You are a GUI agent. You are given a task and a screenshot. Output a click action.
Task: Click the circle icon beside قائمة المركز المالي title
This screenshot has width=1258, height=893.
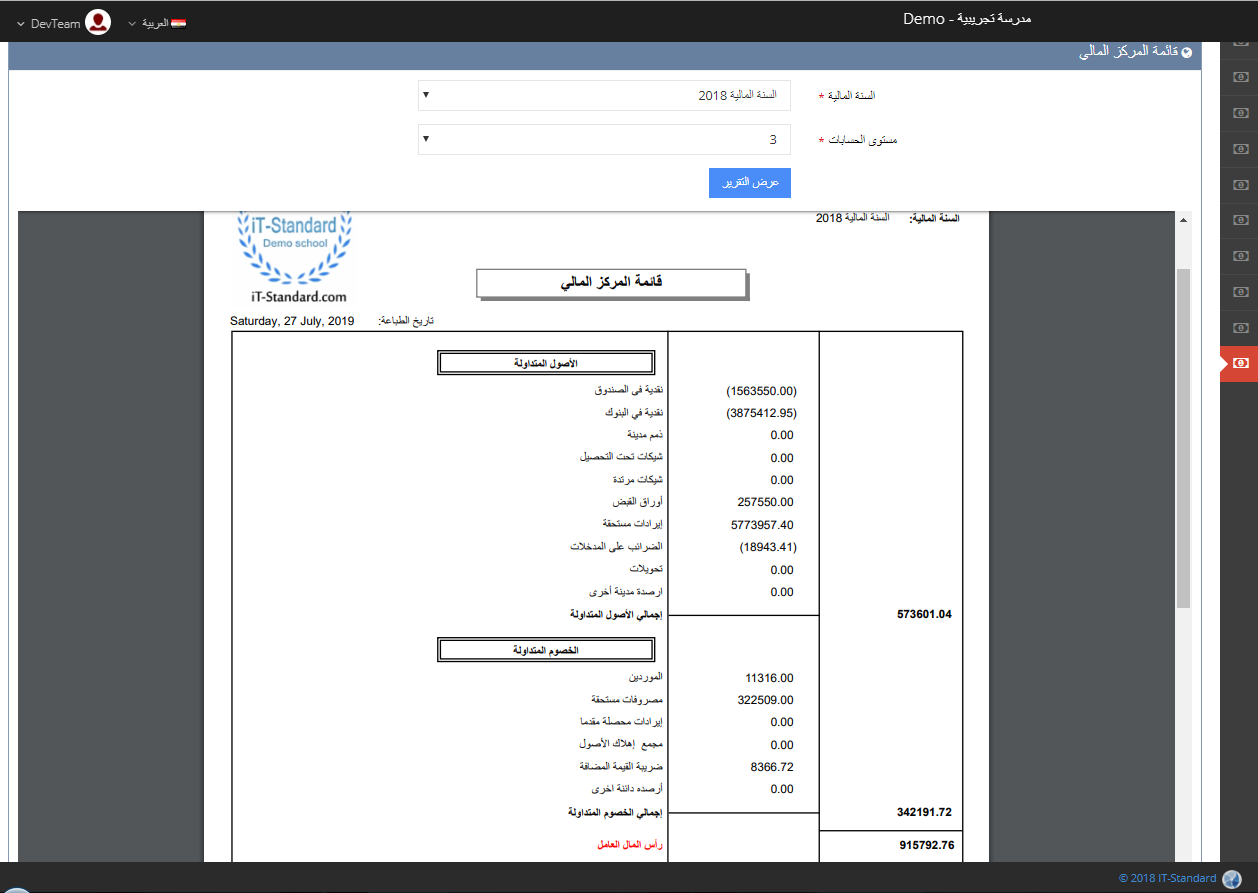[x=1186, y=52]
